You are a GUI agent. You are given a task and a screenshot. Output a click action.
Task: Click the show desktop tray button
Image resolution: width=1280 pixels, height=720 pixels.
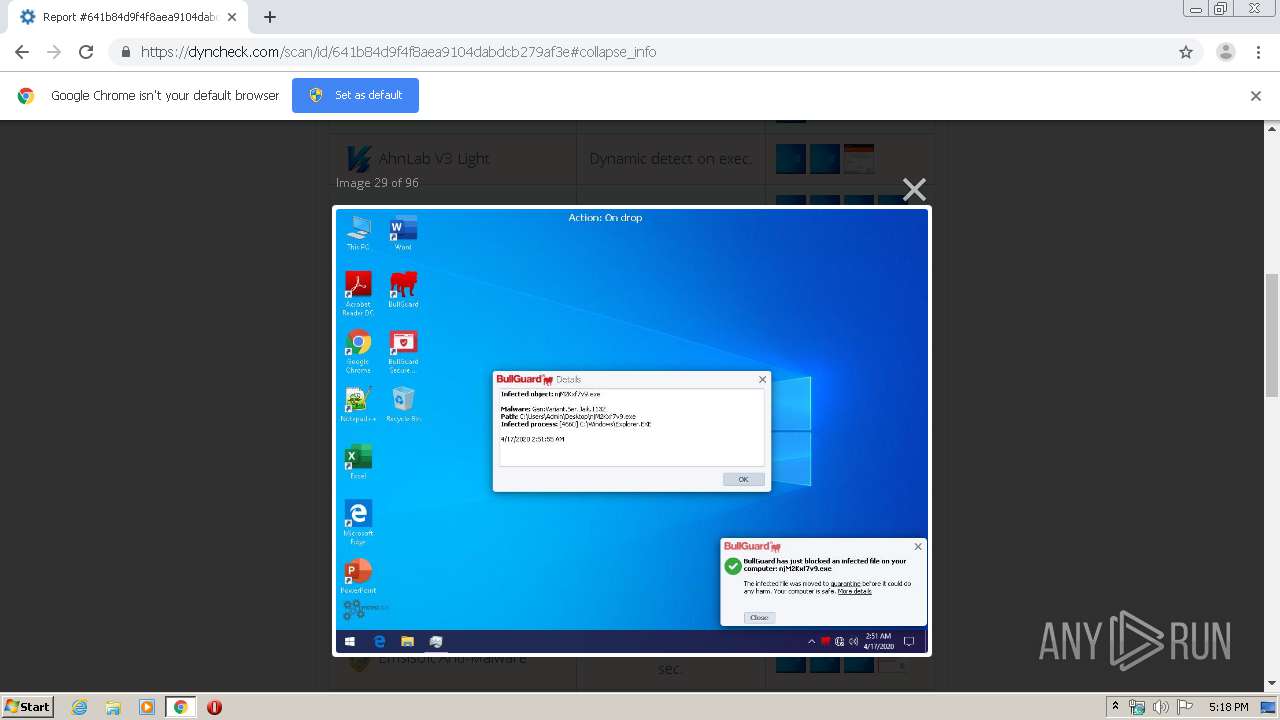click(1269, 707)
